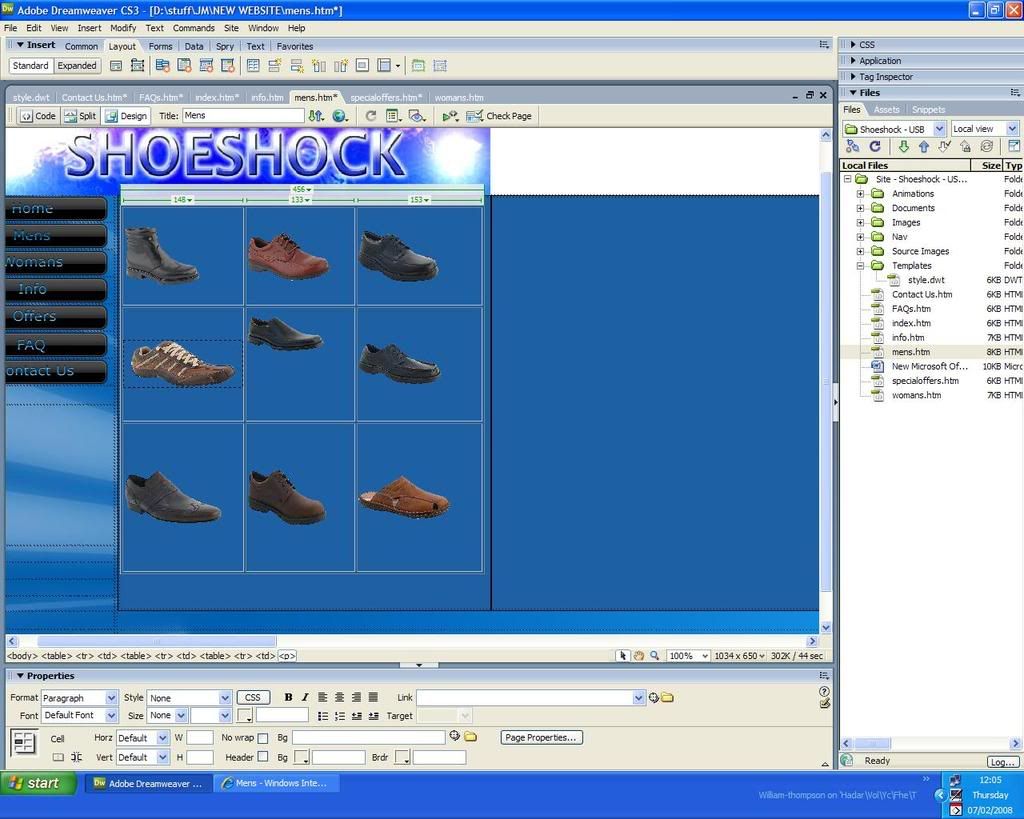Click the Unordered List icon
1024x819 pixels.
pyautogui.click(x=323, y=716)
